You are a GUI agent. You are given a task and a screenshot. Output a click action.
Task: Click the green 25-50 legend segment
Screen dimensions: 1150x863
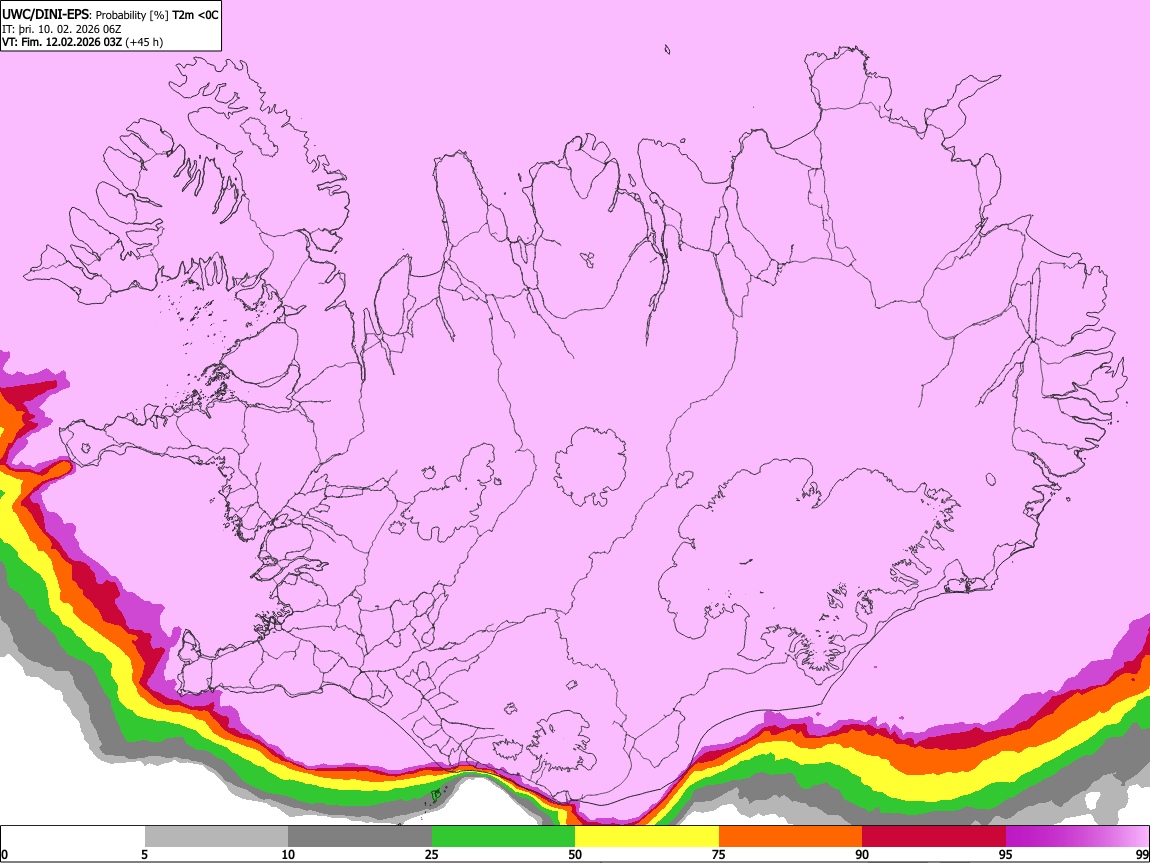[x=503, y=837]
